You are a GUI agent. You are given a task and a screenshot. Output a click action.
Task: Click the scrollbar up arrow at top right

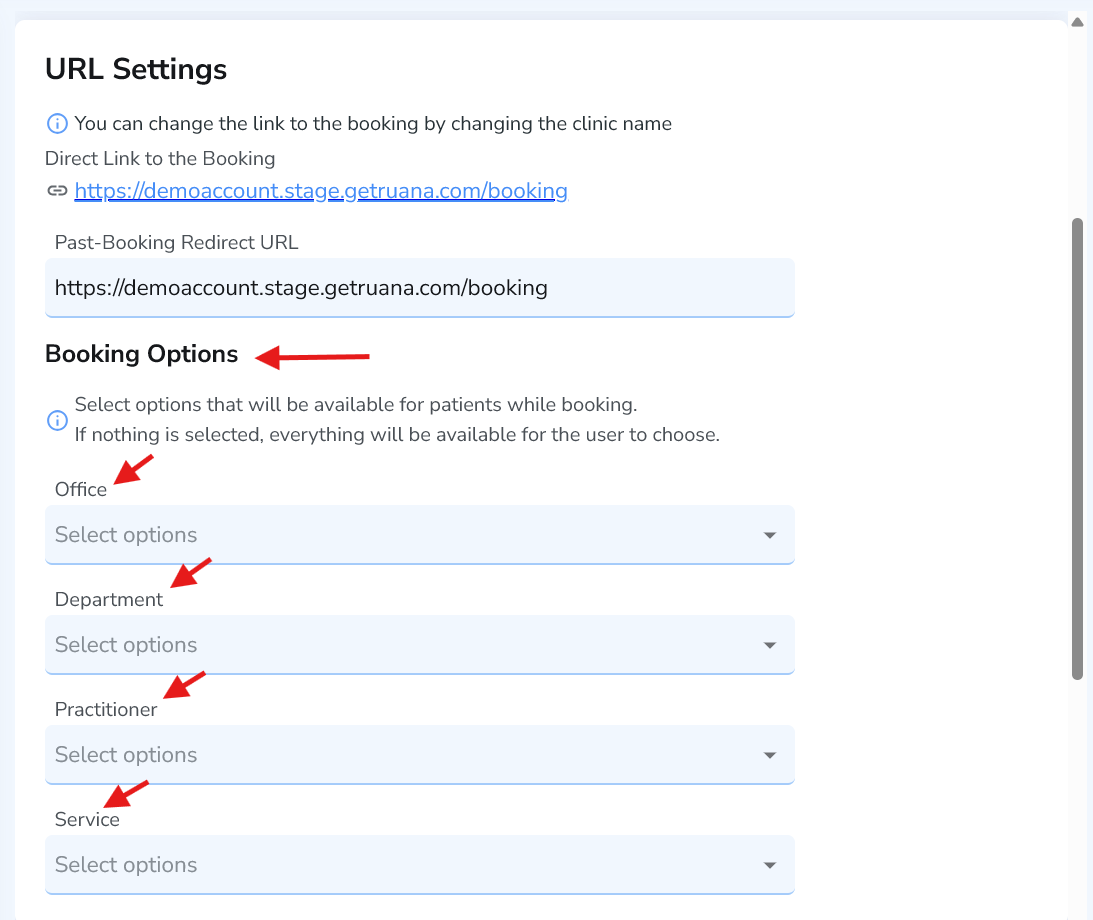pyautogui.click(x=1077, y=20)
